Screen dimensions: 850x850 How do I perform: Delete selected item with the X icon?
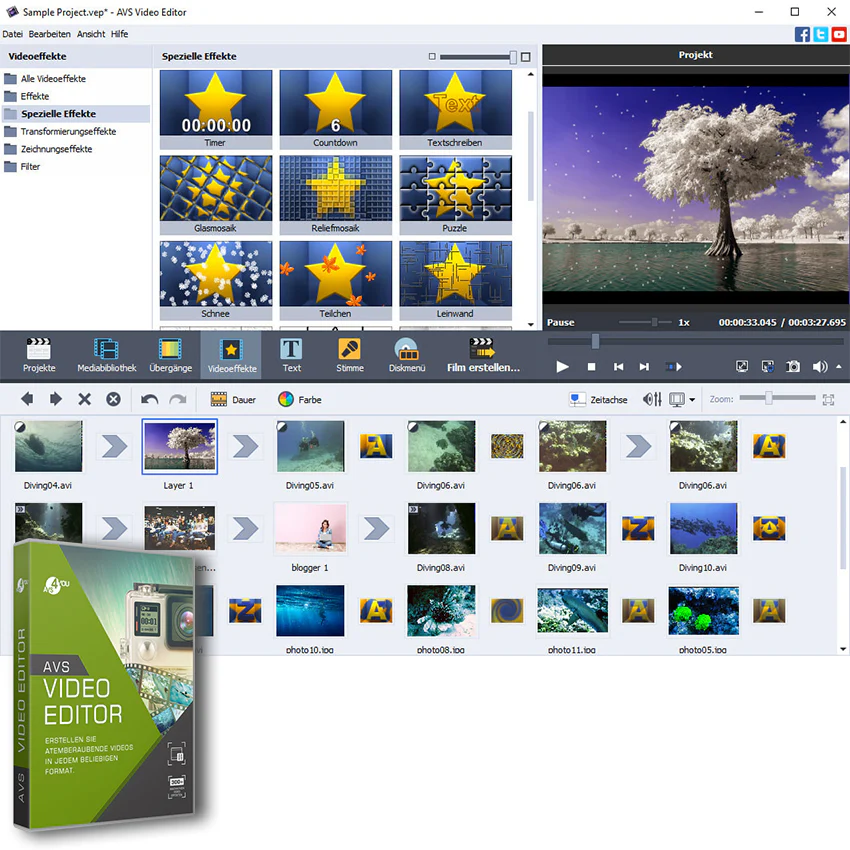click(85, 400)
